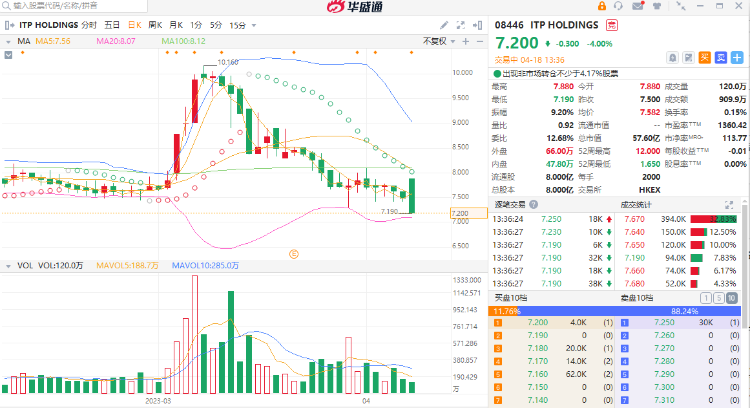Switch to 分时 intraday chart tab
750x408 pixels.
(x=88, y=25)
